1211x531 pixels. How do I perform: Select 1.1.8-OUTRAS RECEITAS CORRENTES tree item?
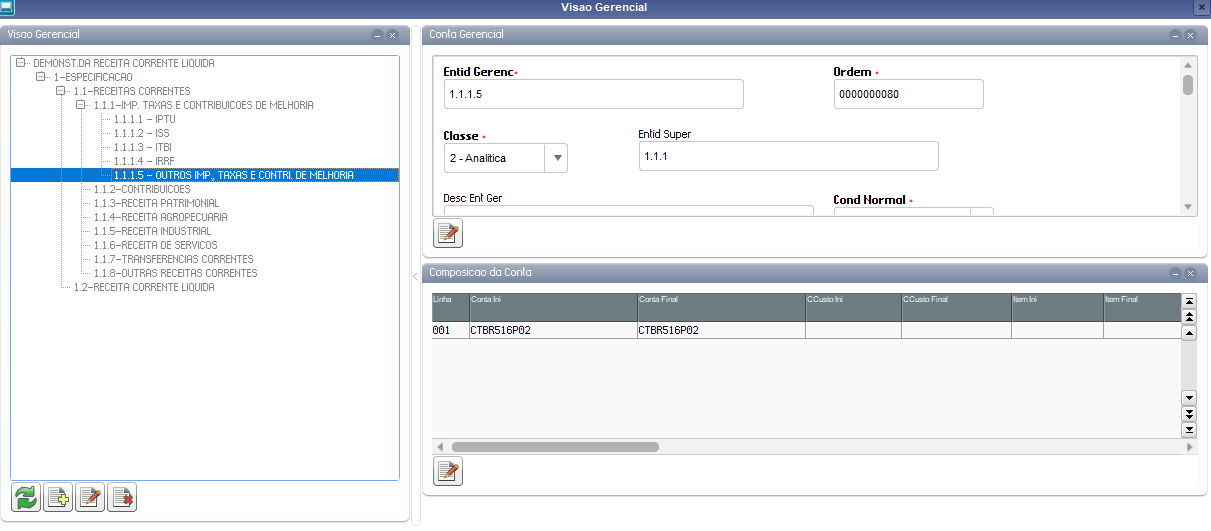[175, 273]
